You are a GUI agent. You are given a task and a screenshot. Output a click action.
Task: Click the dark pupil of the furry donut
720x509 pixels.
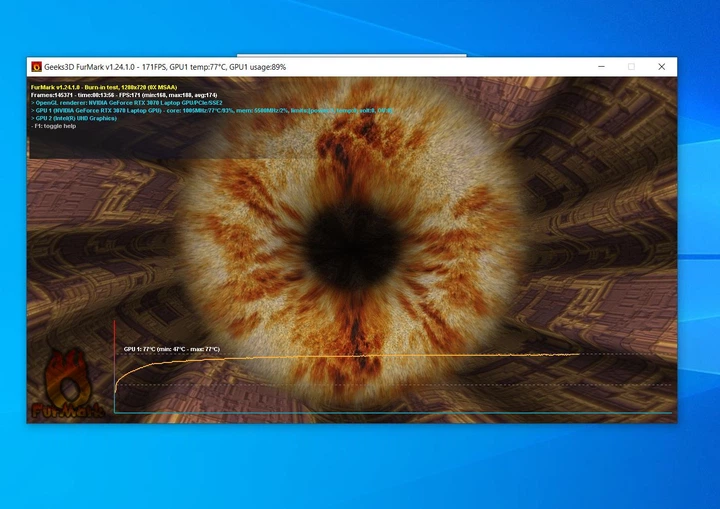tap(353, 246)
